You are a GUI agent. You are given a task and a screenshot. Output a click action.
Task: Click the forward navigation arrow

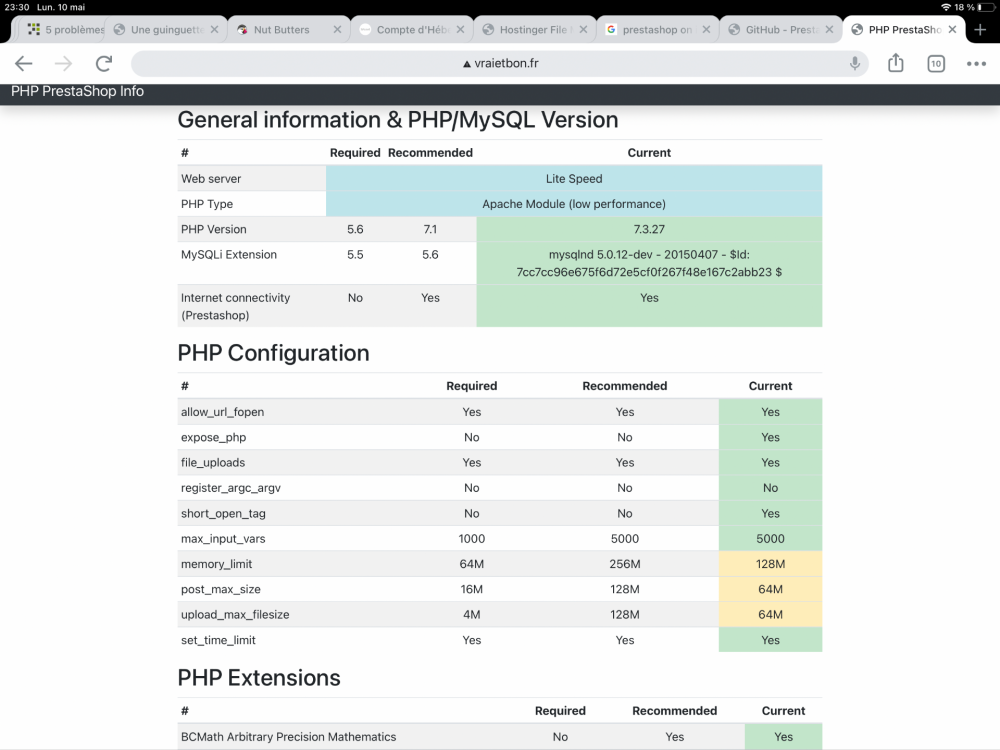pos(64,64)
